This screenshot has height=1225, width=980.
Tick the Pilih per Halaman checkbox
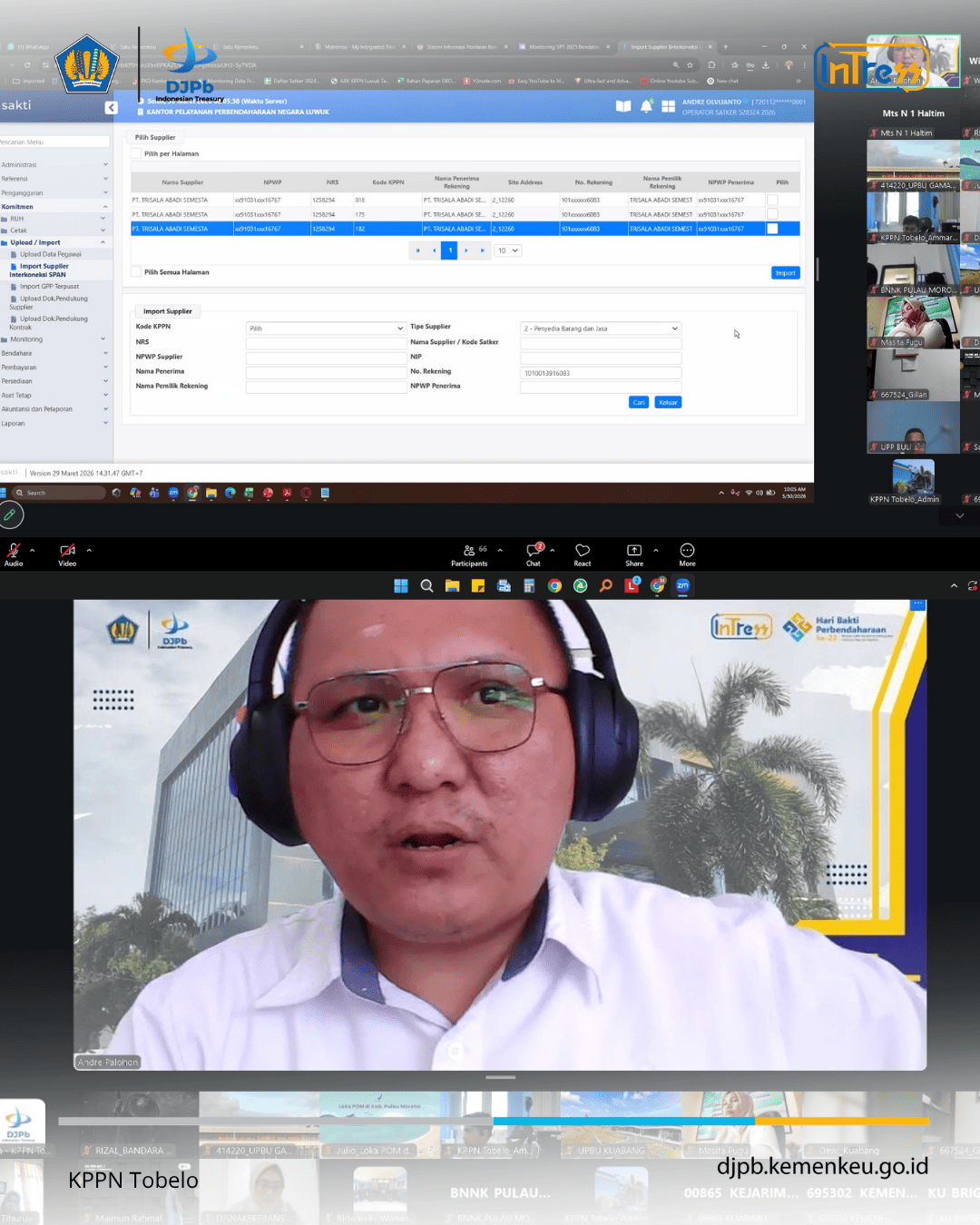136,153
